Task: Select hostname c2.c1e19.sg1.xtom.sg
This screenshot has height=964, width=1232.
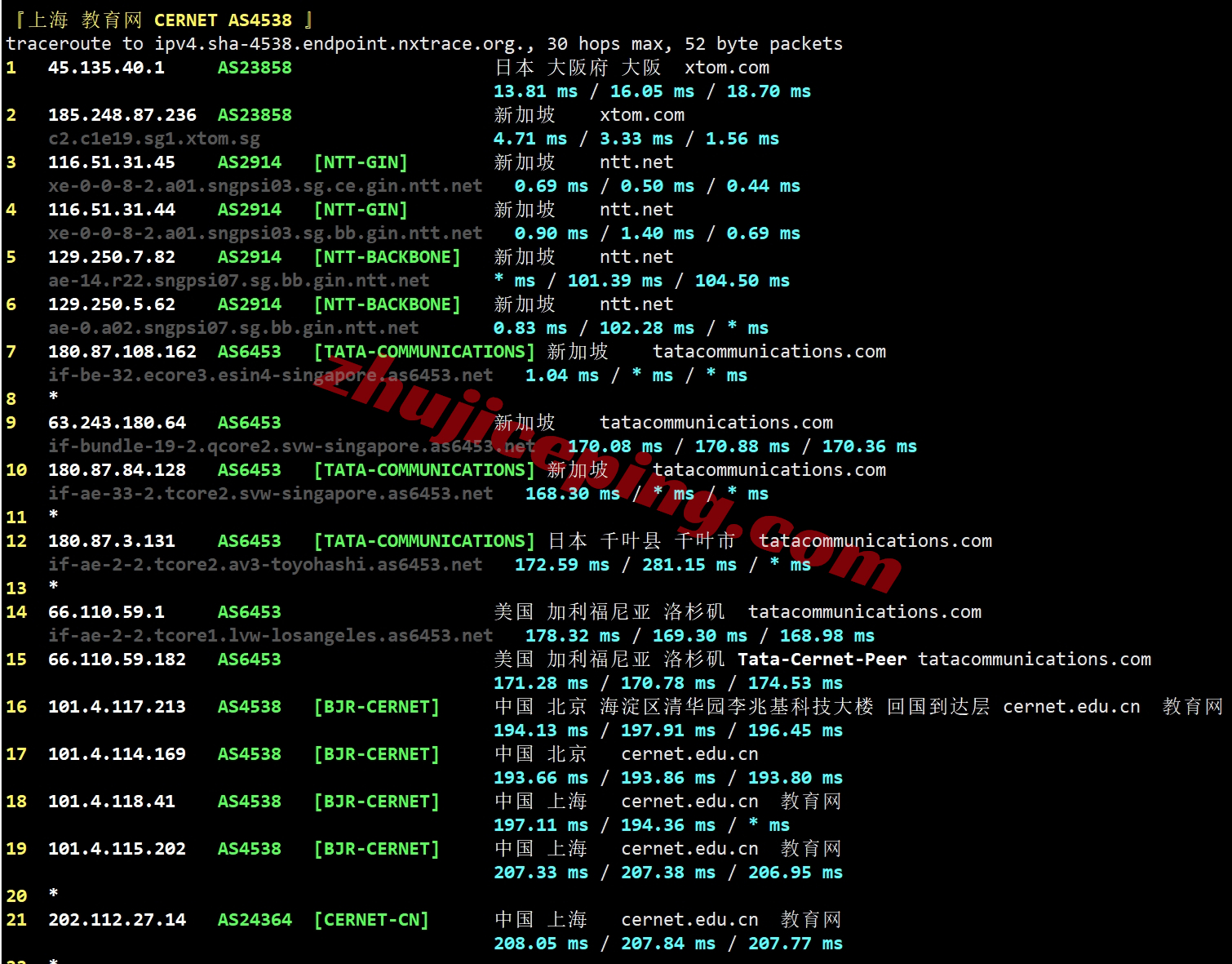Action: (154, 138)
